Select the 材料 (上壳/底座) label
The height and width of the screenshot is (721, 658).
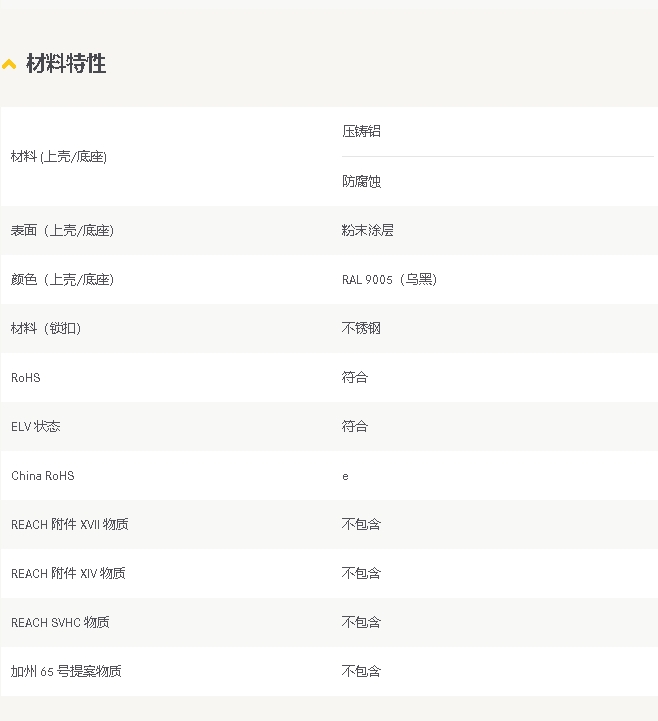click(x=59, y=157)
